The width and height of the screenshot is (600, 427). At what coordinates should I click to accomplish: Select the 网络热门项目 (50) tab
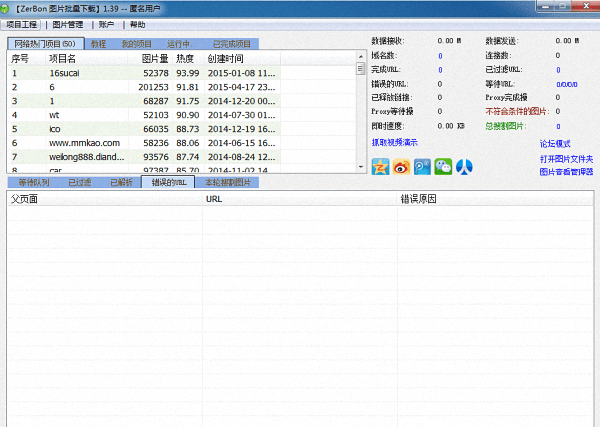tap(45, 44)
